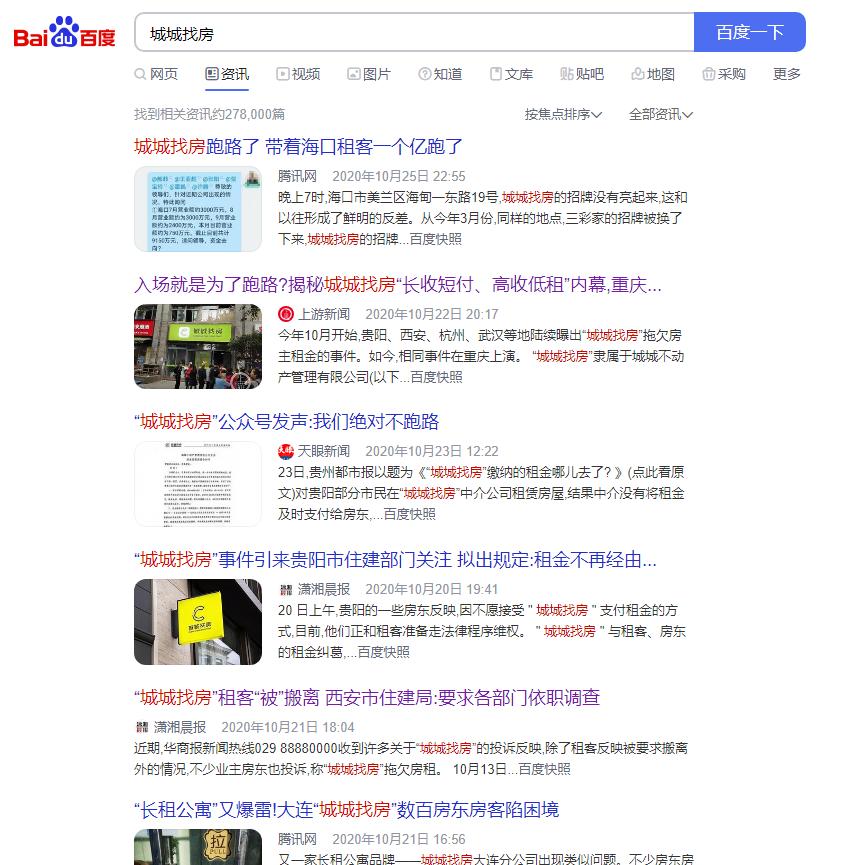The height and width of the screenshot is (865, 856).
Task: Expand the 更多 more categories menu
Action: [787, 74]
